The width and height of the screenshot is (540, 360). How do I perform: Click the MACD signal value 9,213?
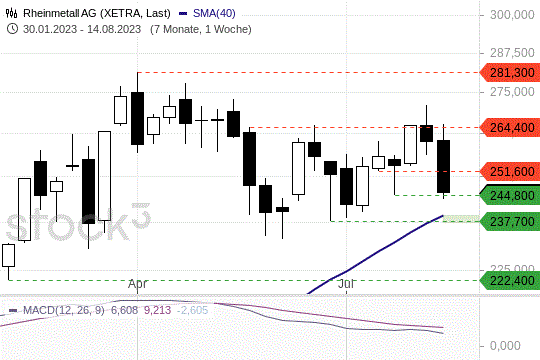tap(157, 310)
